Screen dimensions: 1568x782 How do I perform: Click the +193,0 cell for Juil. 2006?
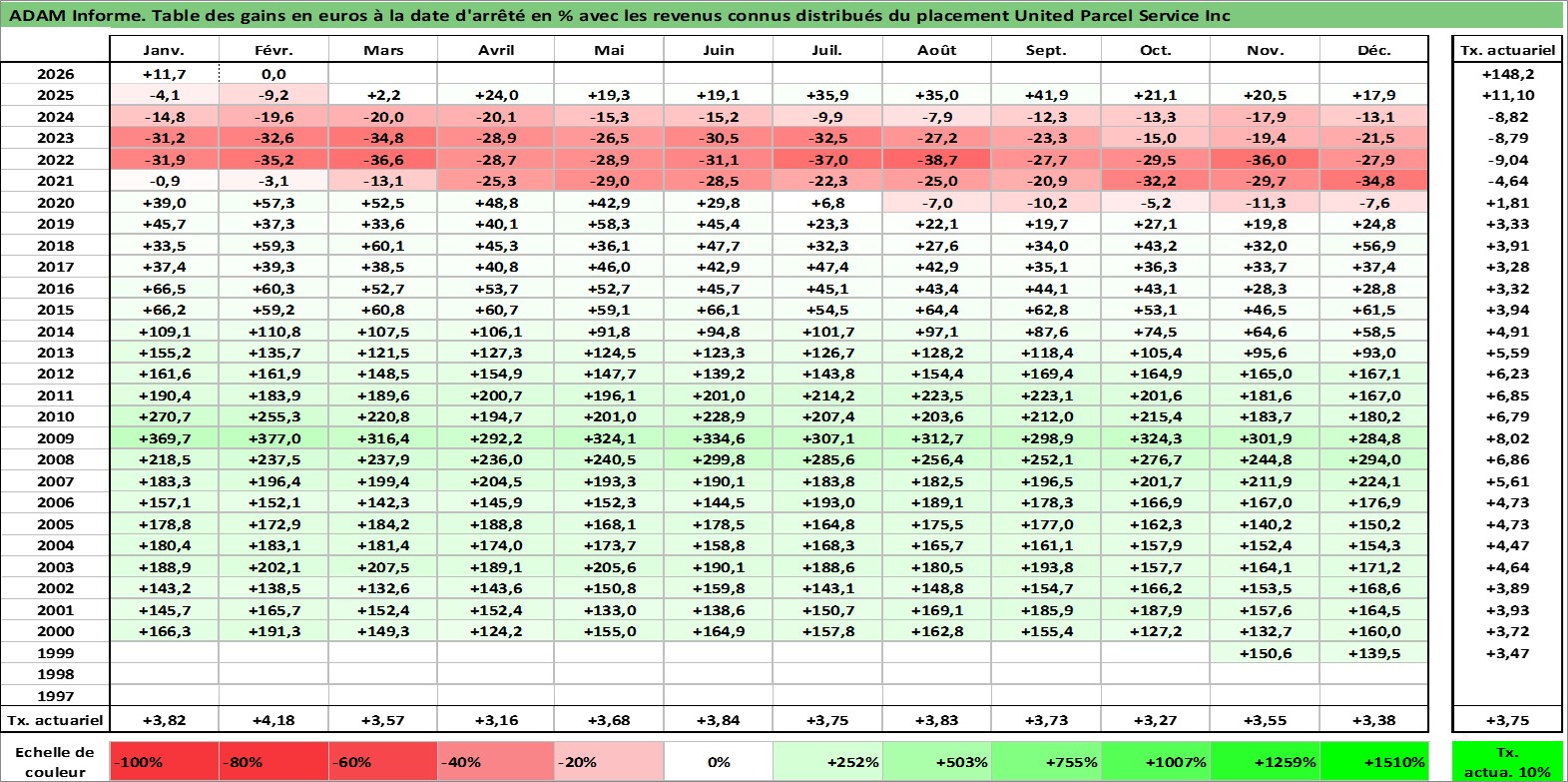point(826,502)
